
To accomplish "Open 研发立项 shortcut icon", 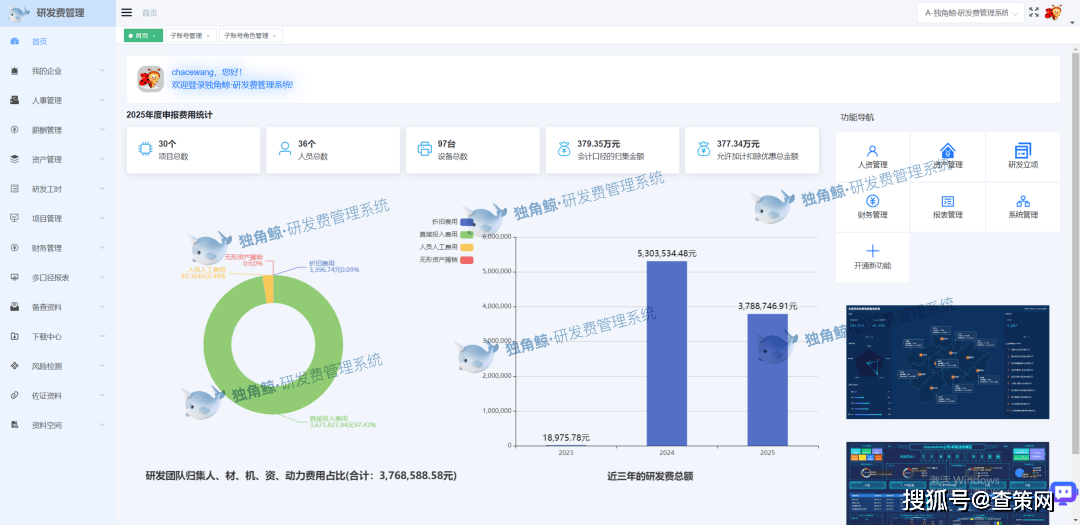I will coord(1022,151).
